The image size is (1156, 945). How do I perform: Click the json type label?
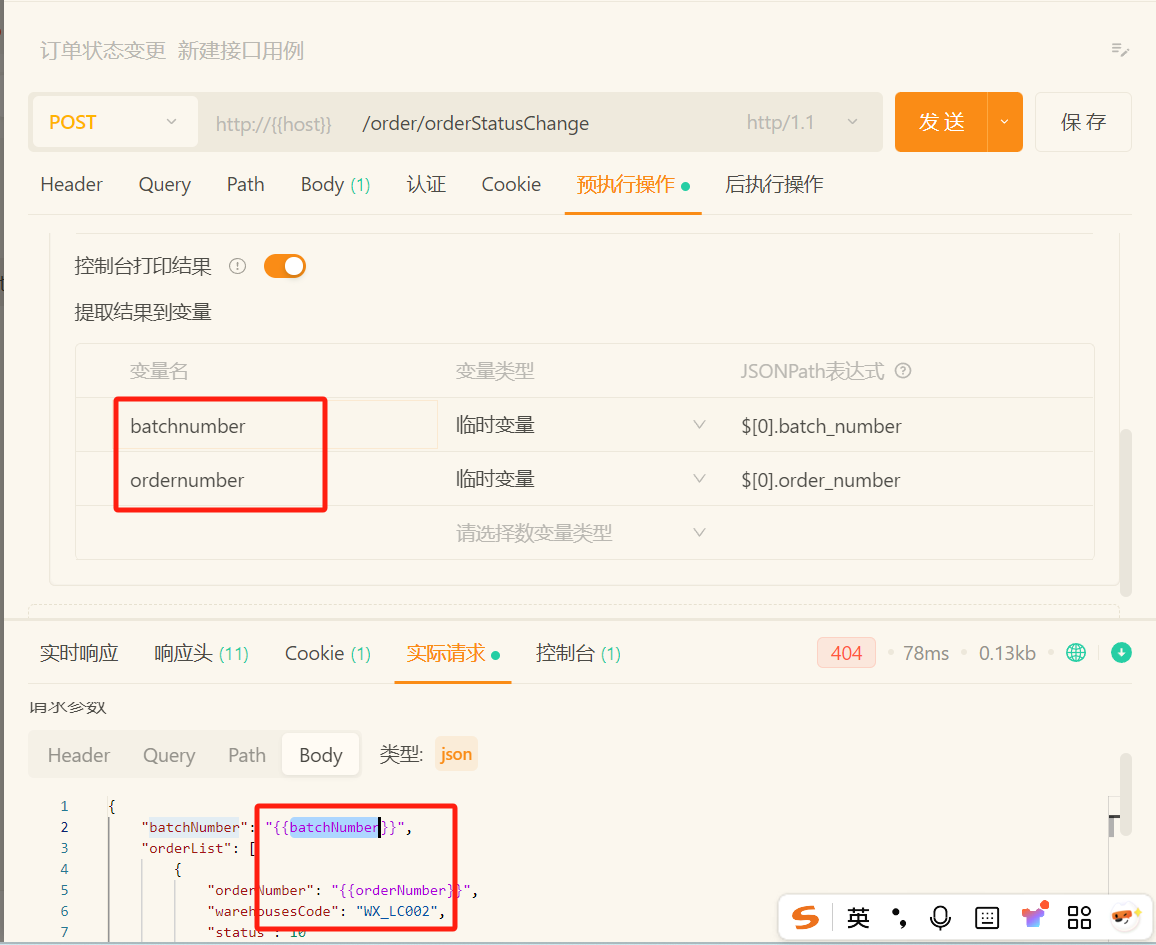[x=456, y=754]
